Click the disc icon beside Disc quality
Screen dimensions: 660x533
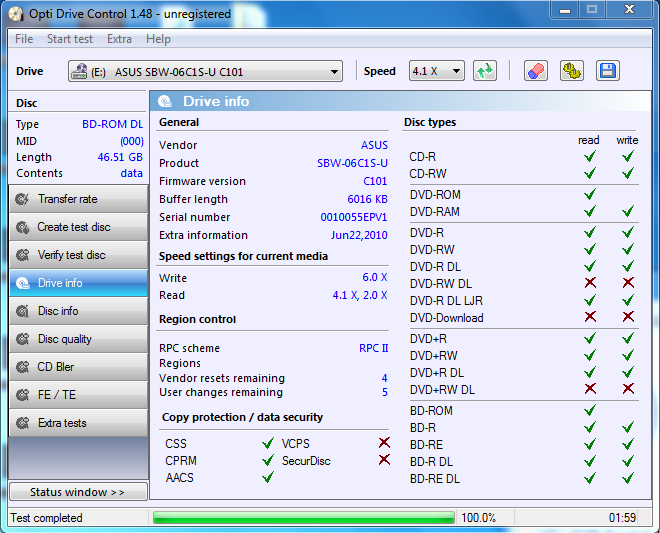[22, 339]
